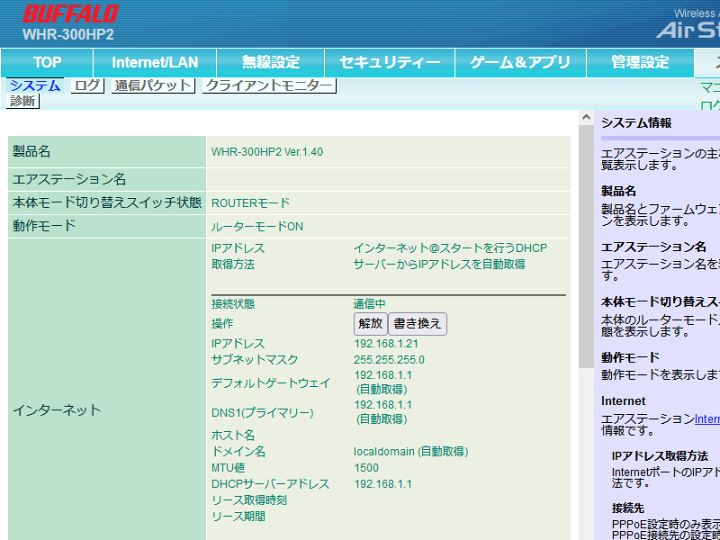Open the セキュリティー tab
This screenshot has height=540, width=720.
point(389,62)
